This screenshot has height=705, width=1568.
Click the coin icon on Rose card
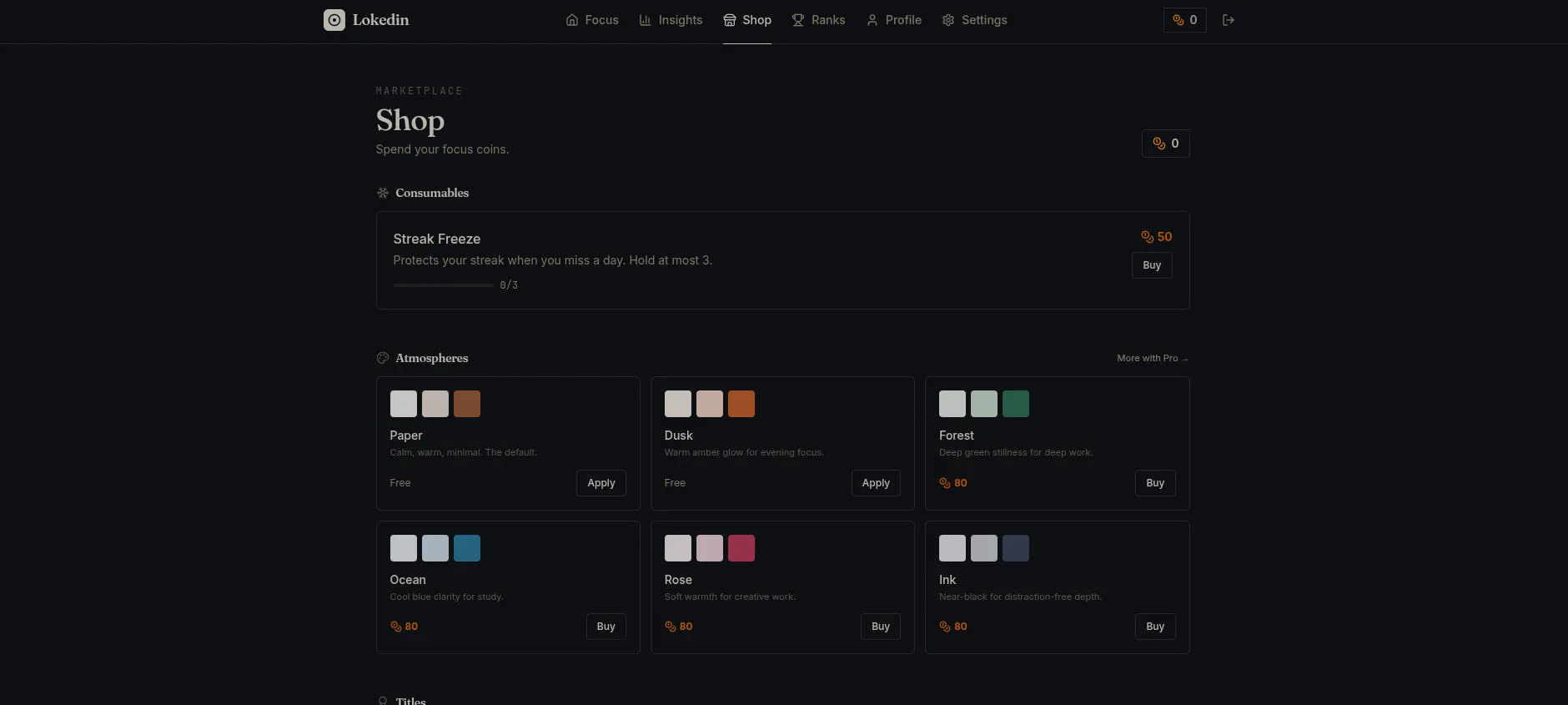point(671,627)
